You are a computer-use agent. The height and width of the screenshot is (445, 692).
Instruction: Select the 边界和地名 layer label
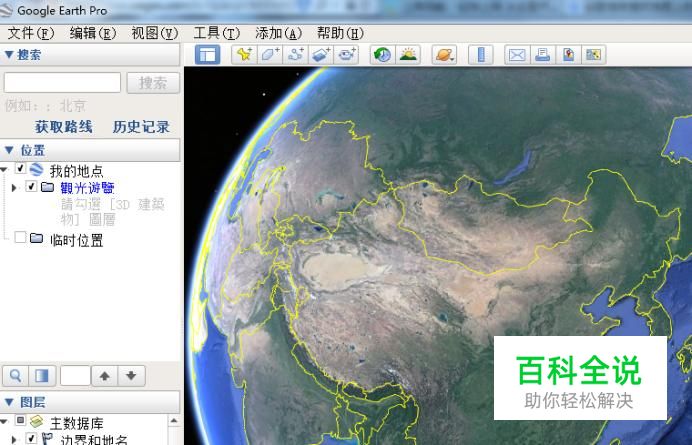[94, 440]
